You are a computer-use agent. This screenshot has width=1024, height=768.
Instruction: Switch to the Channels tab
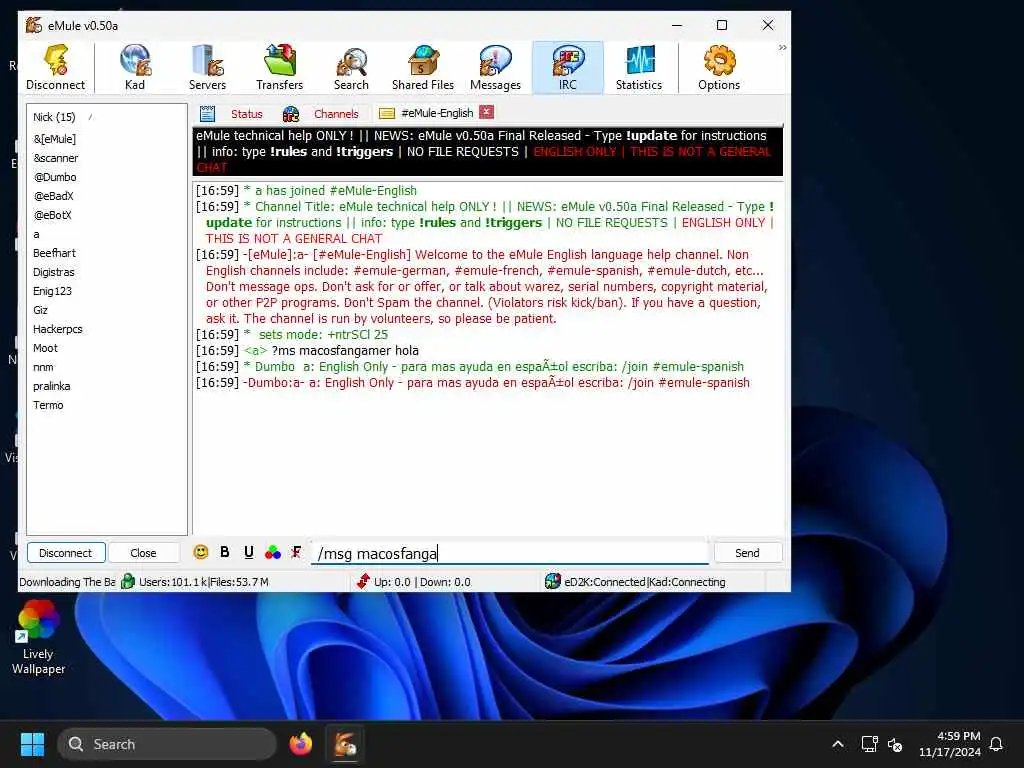(x=321, y=114)
